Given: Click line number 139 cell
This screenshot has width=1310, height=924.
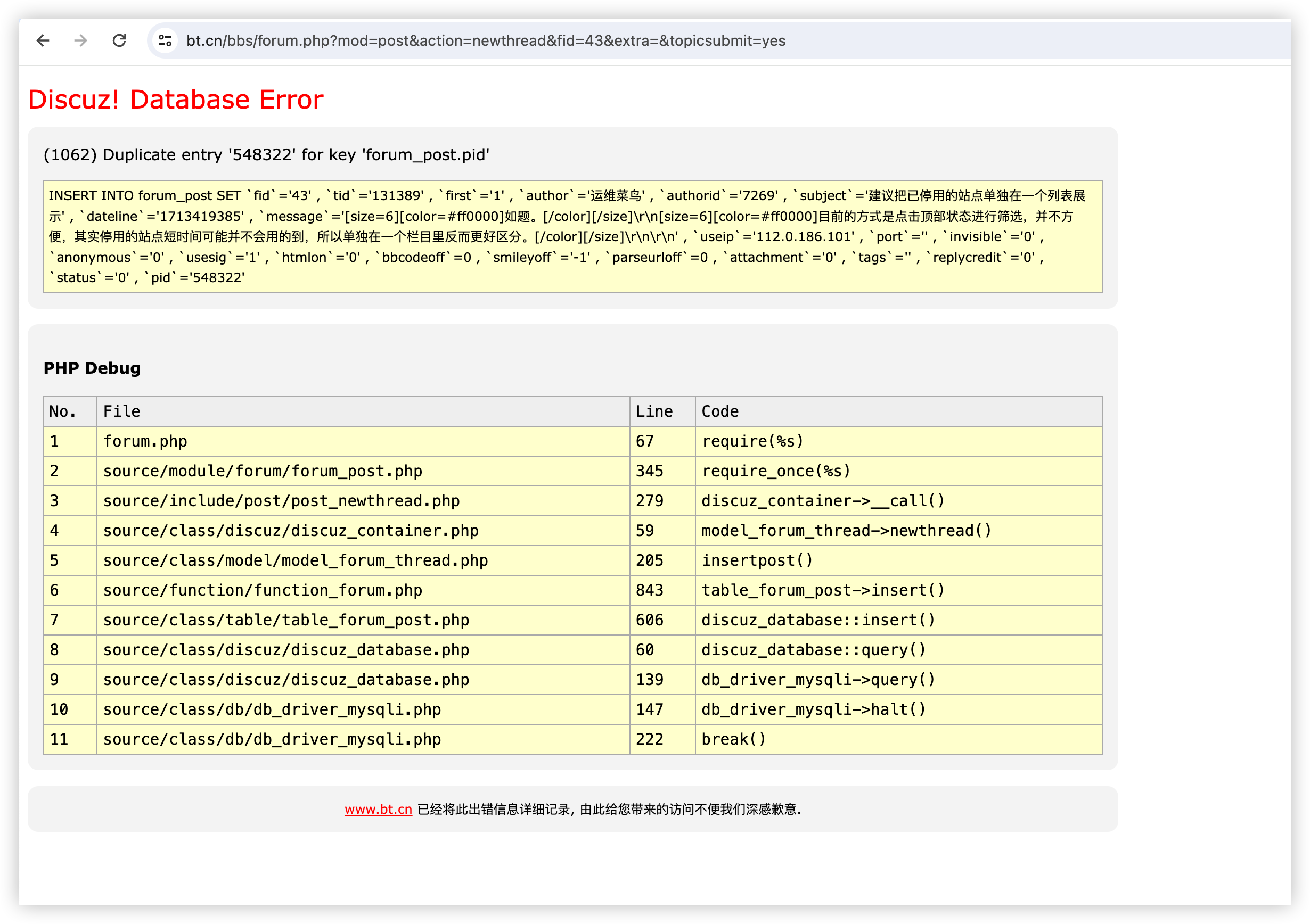Looking at the screenshot, I should point(662,680).
